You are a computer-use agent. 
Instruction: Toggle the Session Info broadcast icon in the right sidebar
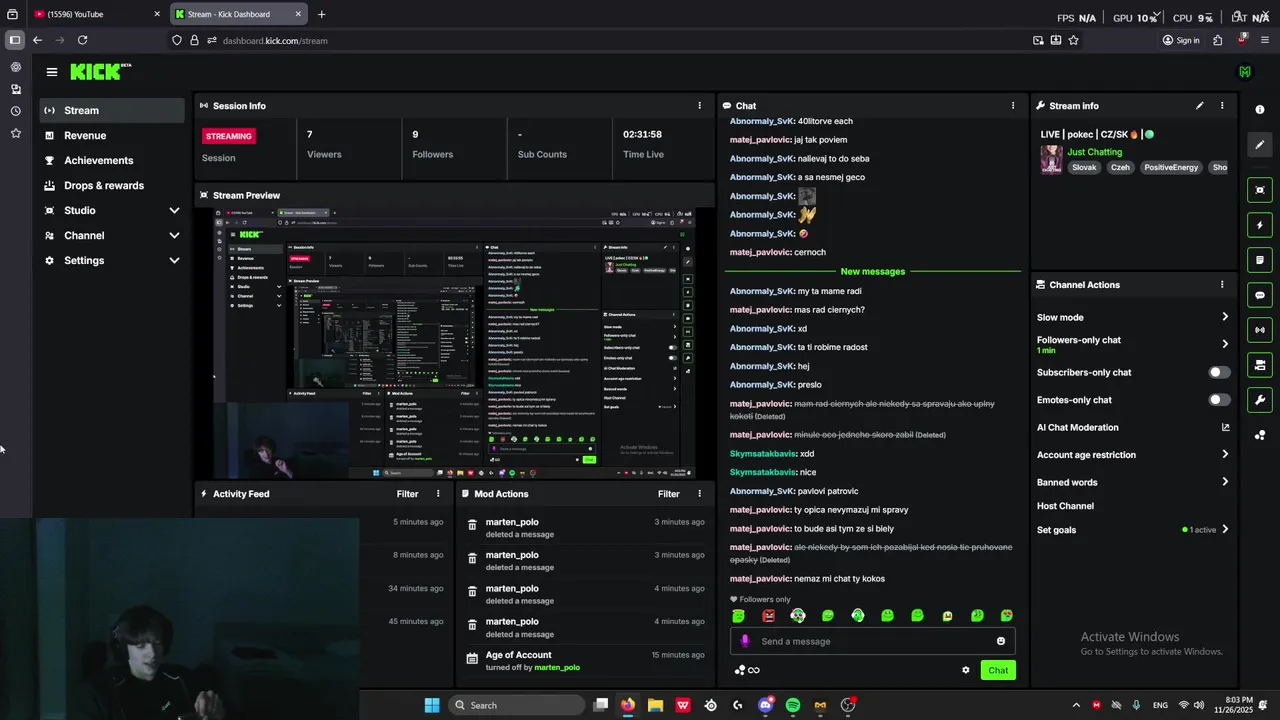pos(1260,330)
